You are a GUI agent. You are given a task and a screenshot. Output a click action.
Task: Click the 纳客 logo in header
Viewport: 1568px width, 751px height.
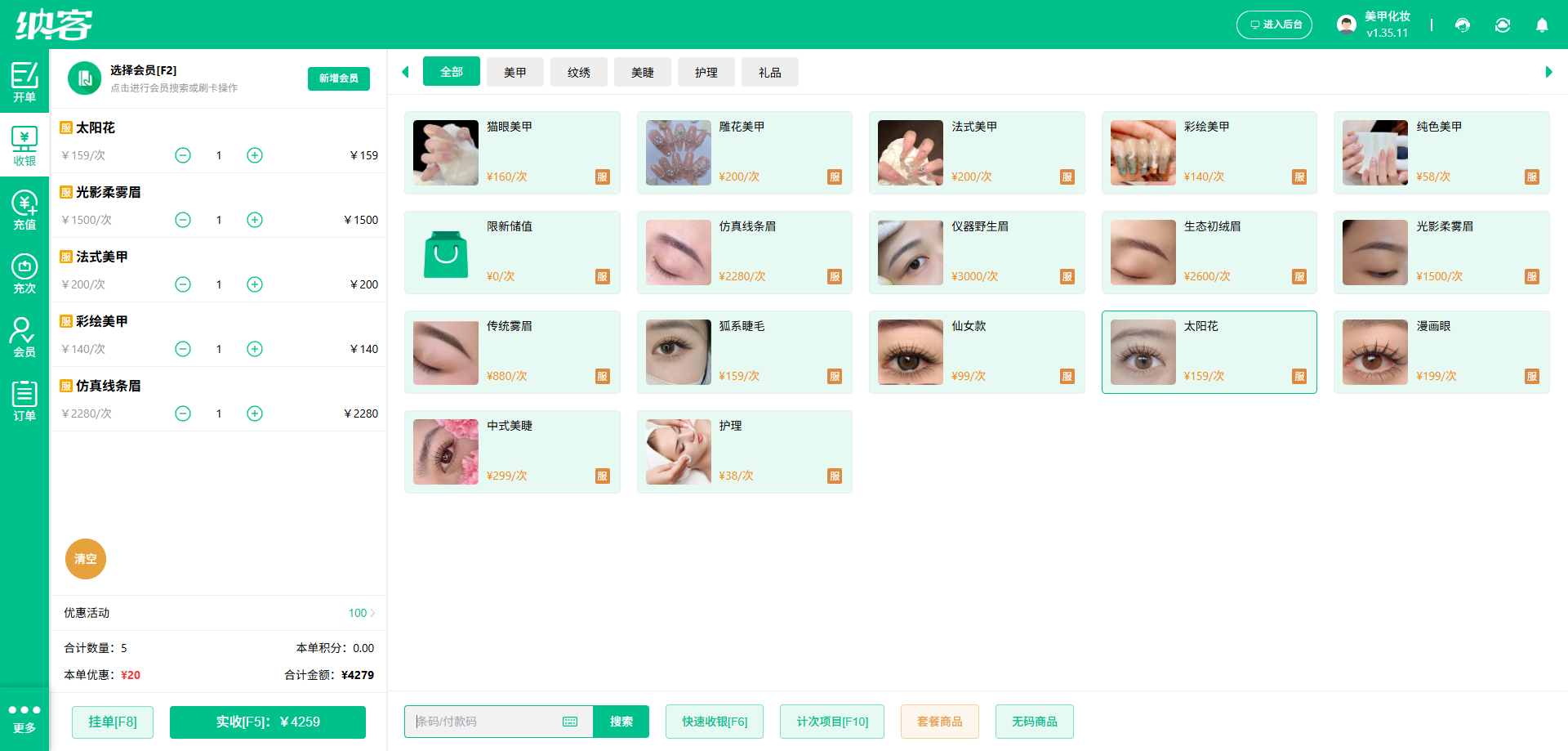click(54, 25)
